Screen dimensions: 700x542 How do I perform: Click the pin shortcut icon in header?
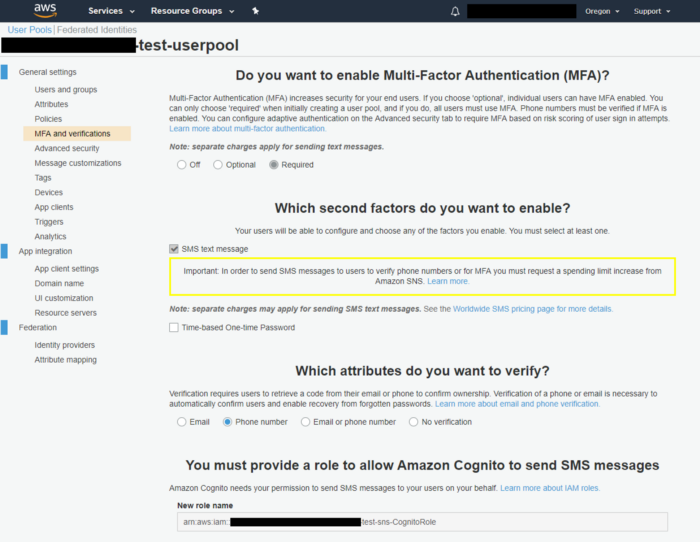point(255,11)
